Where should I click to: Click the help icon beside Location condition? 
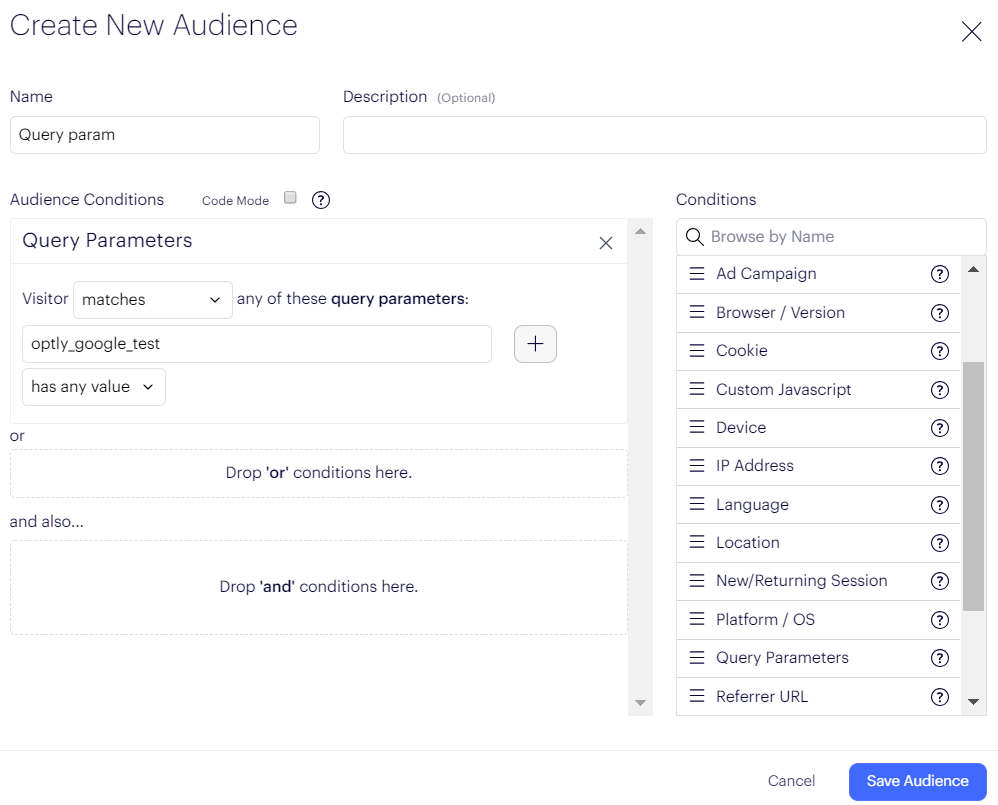(939, 542)
